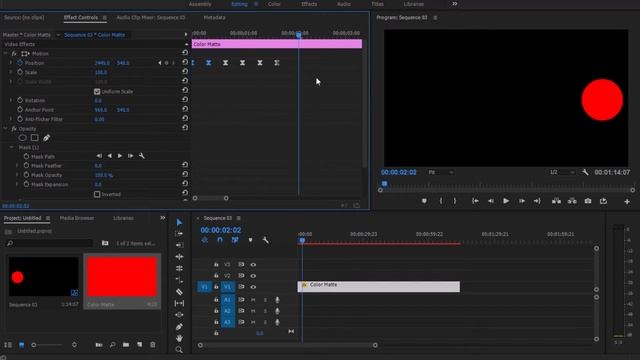This screenshot has width=640, height=360.
Task: Collapse the Opacity effect group
Action: pos(5,129)
